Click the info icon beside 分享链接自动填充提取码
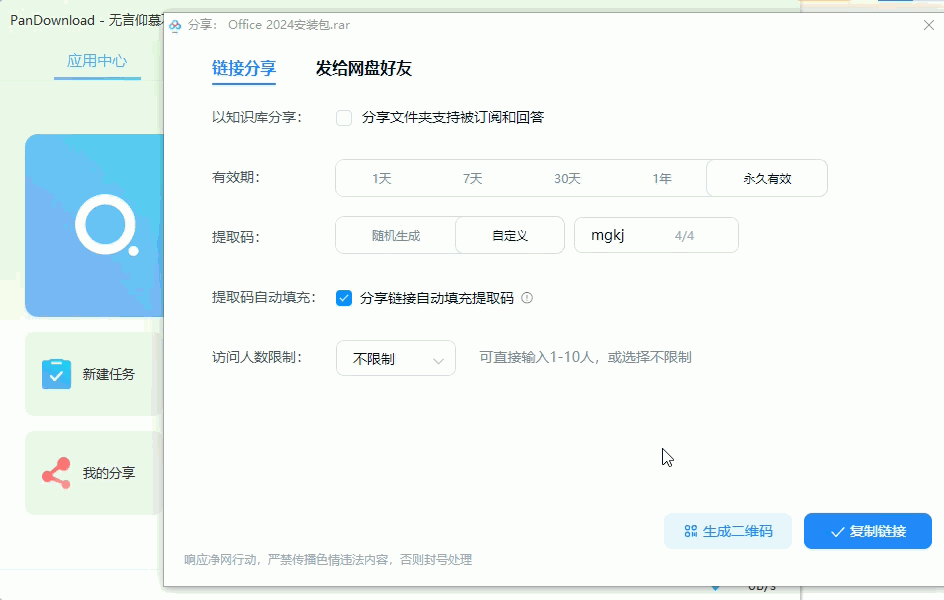Screen dimensions: 944x600 click(526, 297)
